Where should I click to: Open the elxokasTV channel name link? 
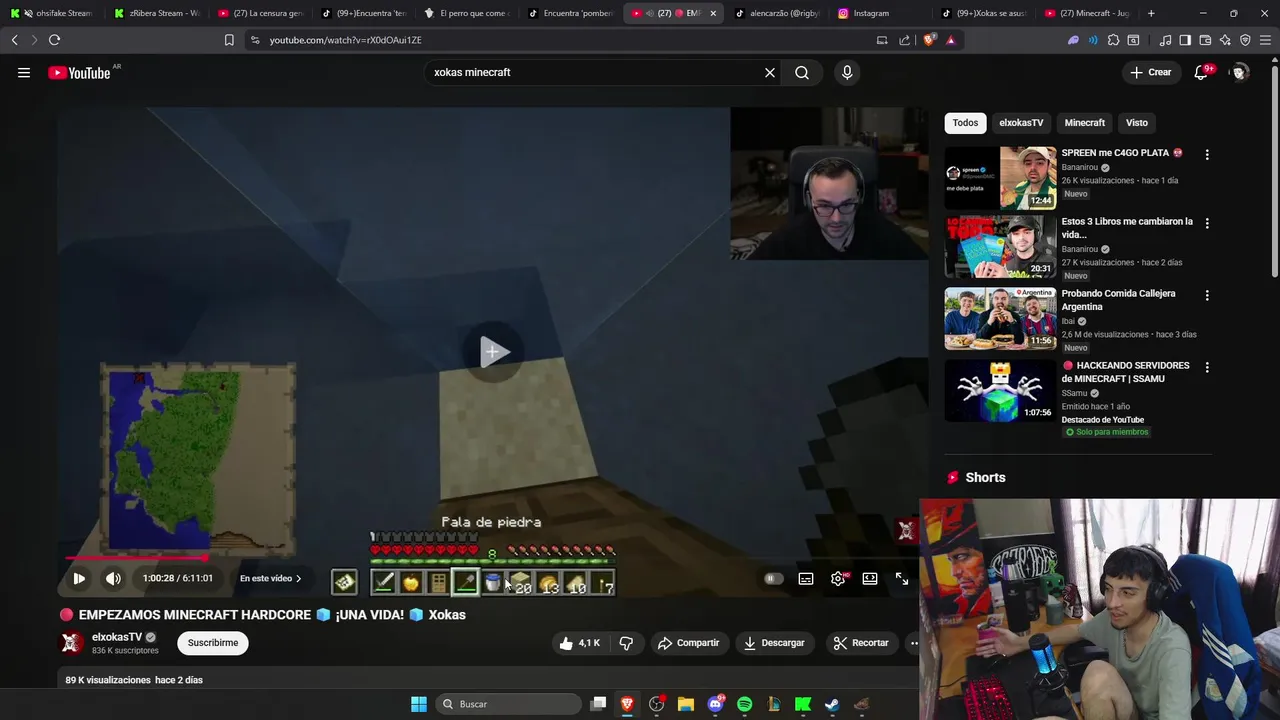pyautogui.click(x=117, y=637)
